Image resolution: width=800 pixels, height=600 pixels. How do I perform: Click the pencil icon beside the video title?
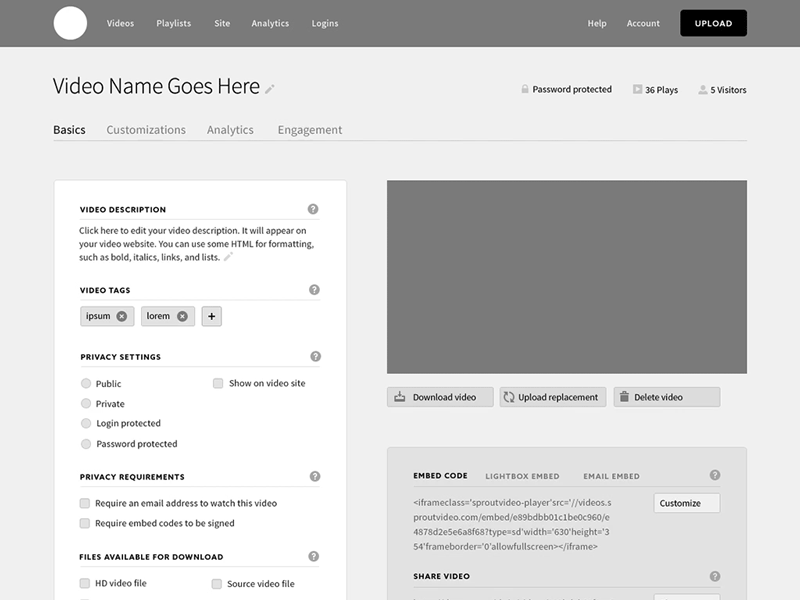pyautogui.click(x=270, y=89)
